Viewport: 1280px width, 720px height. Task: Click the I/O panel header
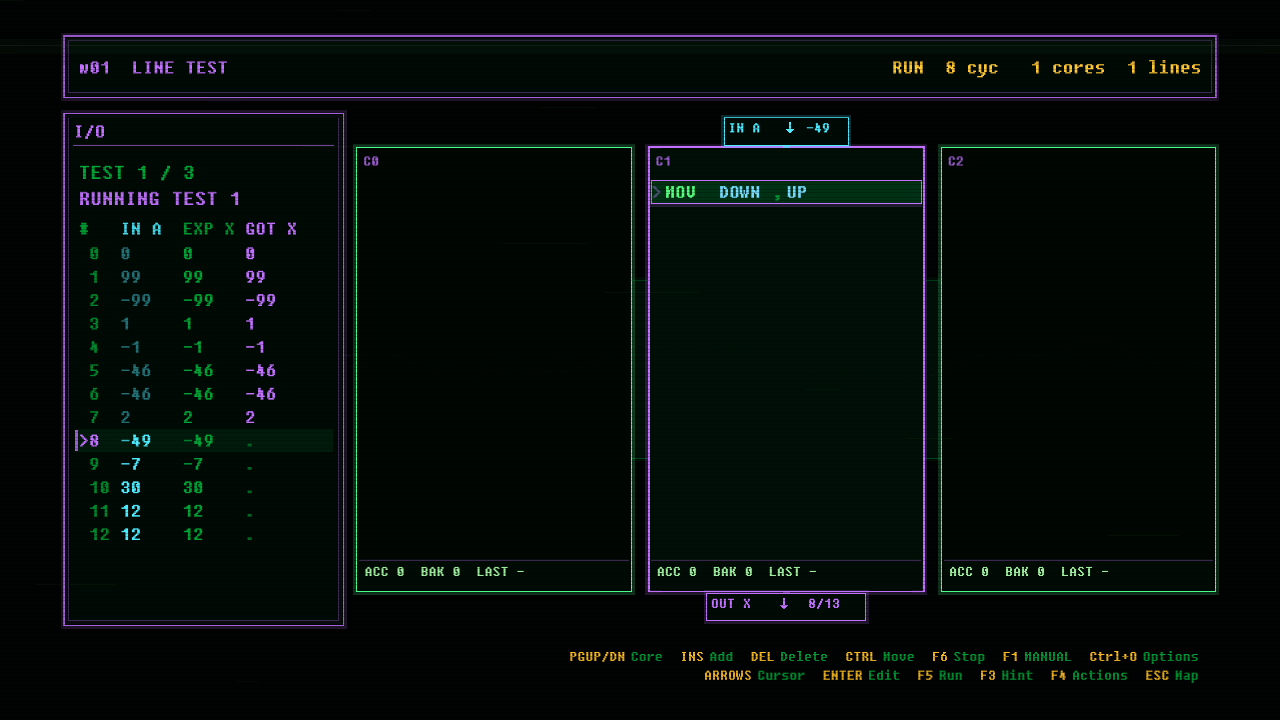90,132
